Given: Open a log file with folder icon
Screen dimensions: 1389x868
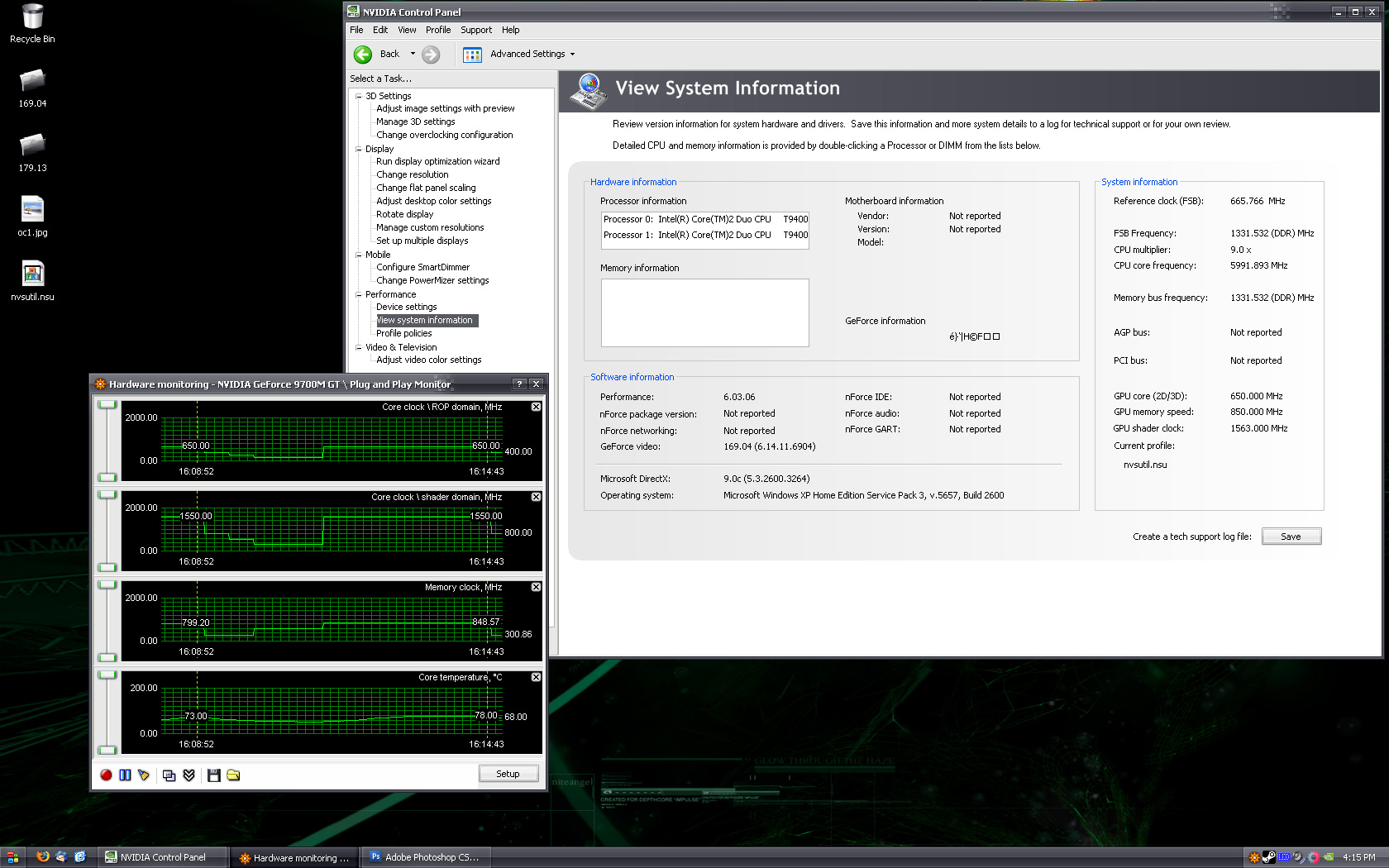Looking at the screenshot, I should [233, 775].
